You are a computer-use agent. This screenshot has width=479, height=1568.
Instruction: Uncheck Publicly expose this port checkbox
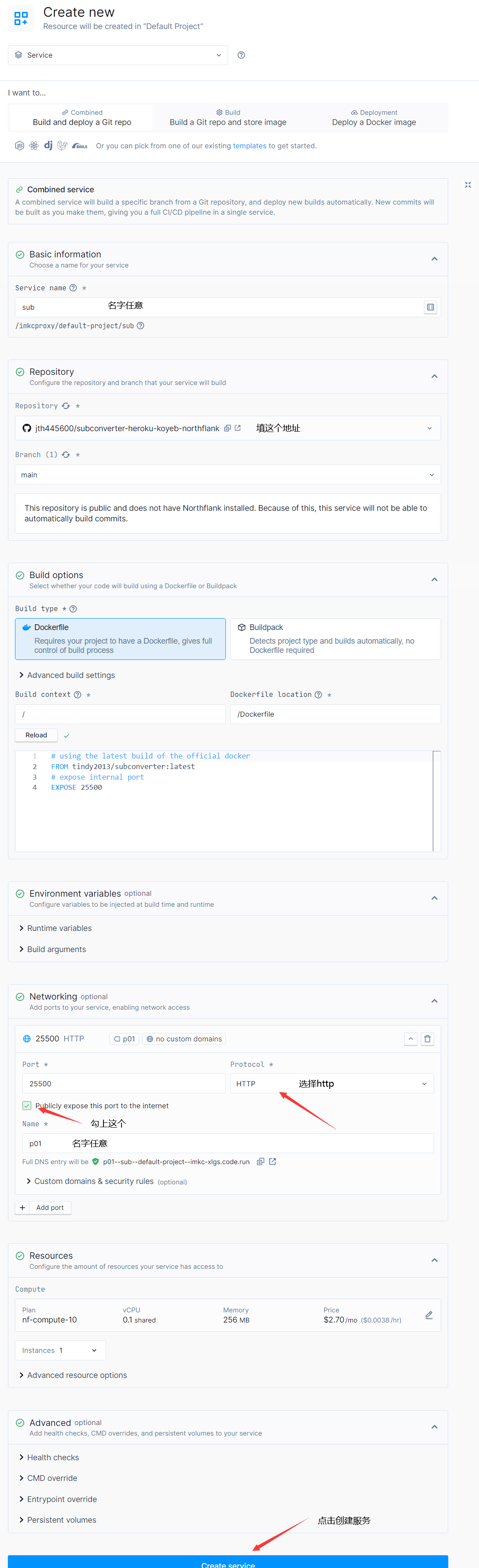tap(27, 1106)
